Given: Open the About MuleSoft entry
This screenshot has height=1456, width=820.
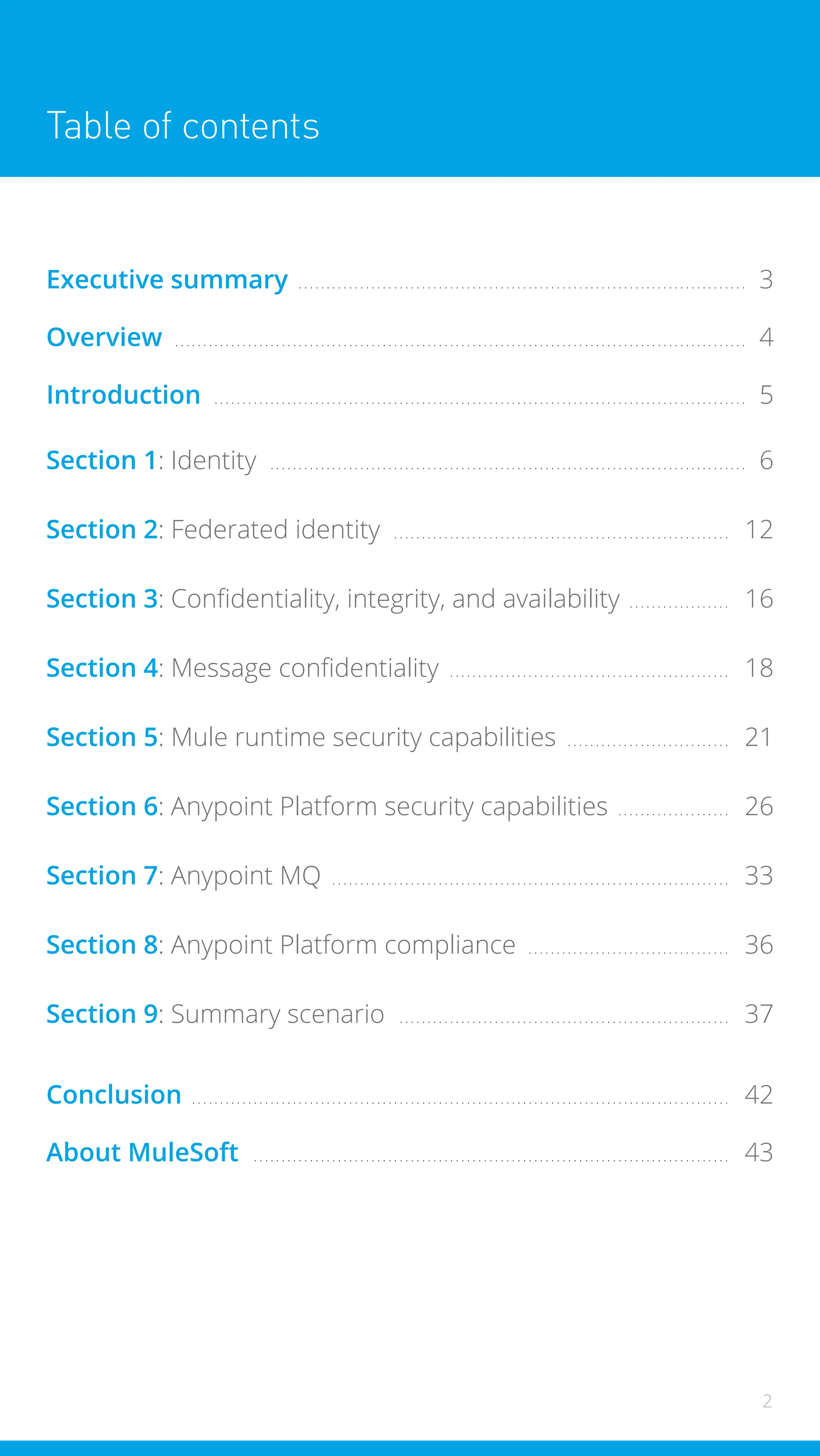Looking at the screenshot, I should click(143, 1152).
